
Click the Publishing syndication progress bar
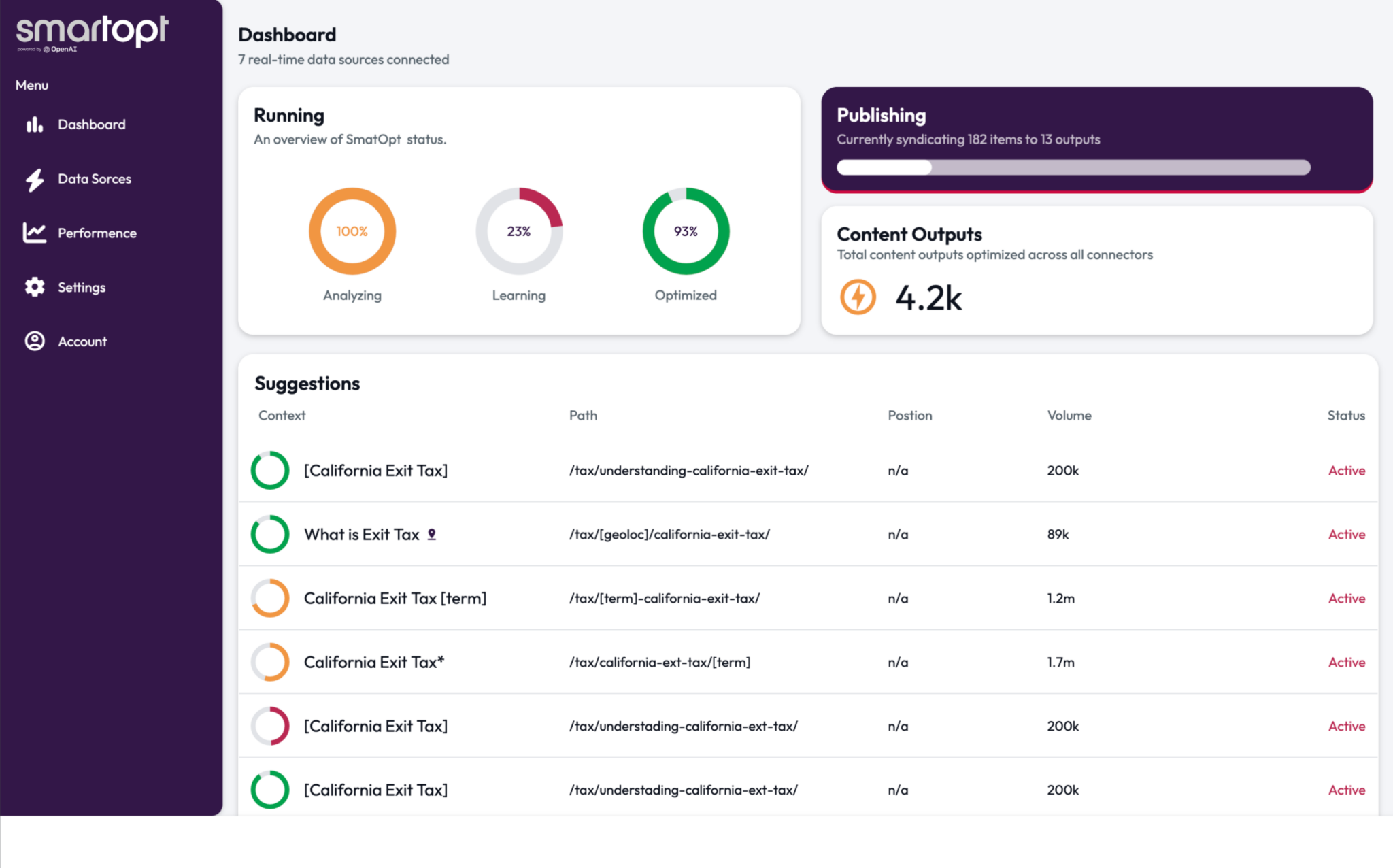1073,167
